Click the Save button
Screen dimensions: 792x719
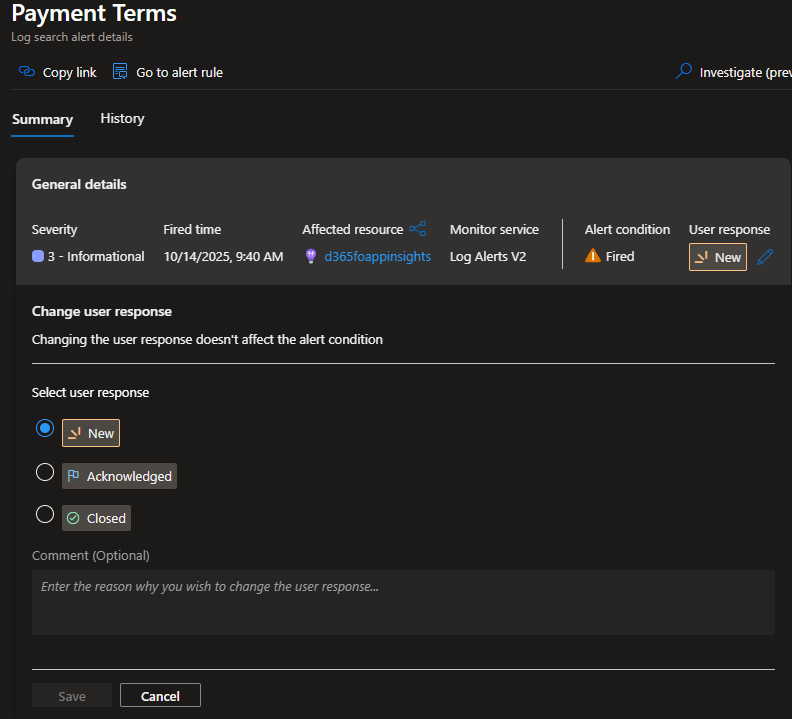(x=72, y=696)
